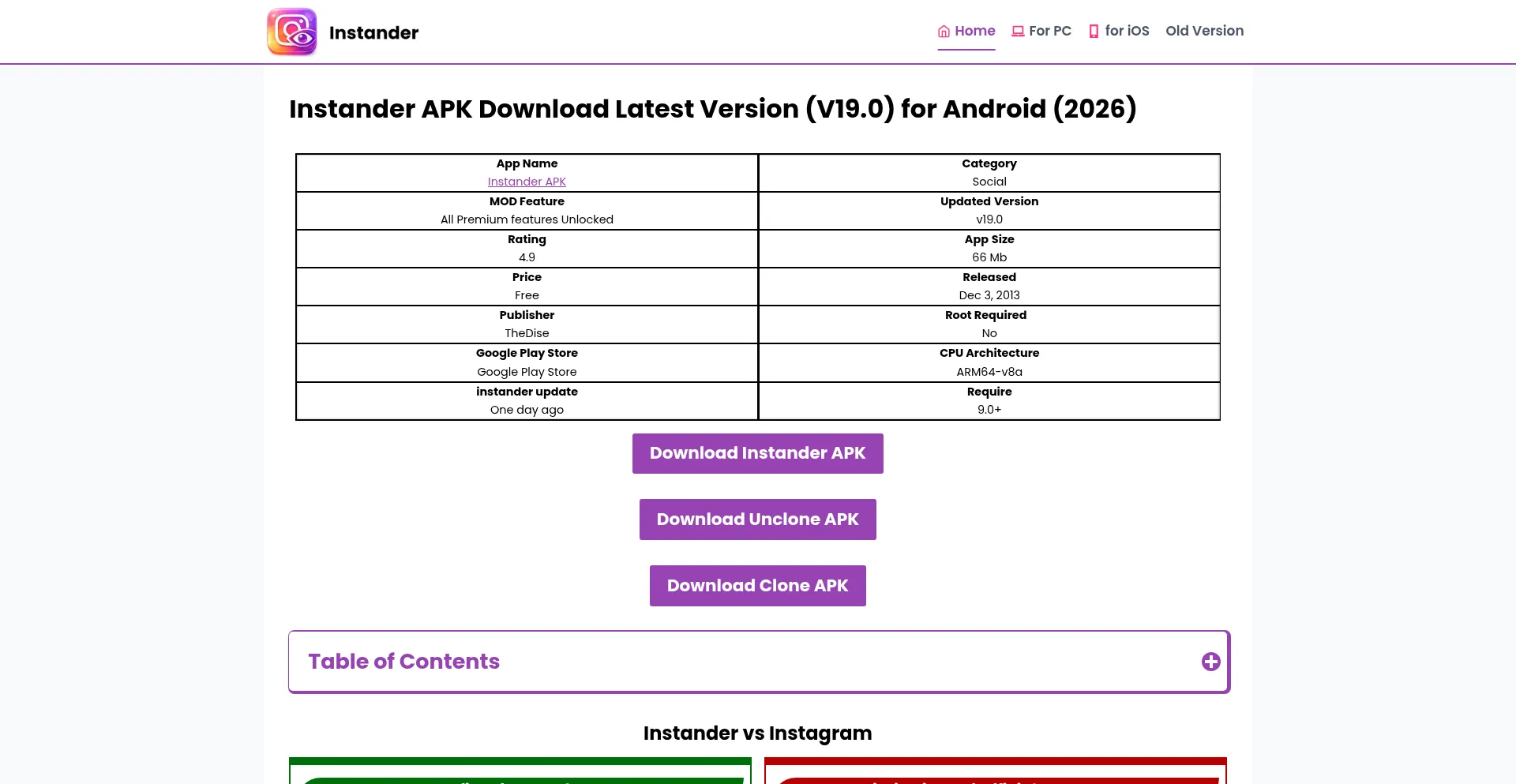This screenshot has height=784, width=1516.
Task: Open the Old Version menu item
Action: click(x=1204, y=31)
